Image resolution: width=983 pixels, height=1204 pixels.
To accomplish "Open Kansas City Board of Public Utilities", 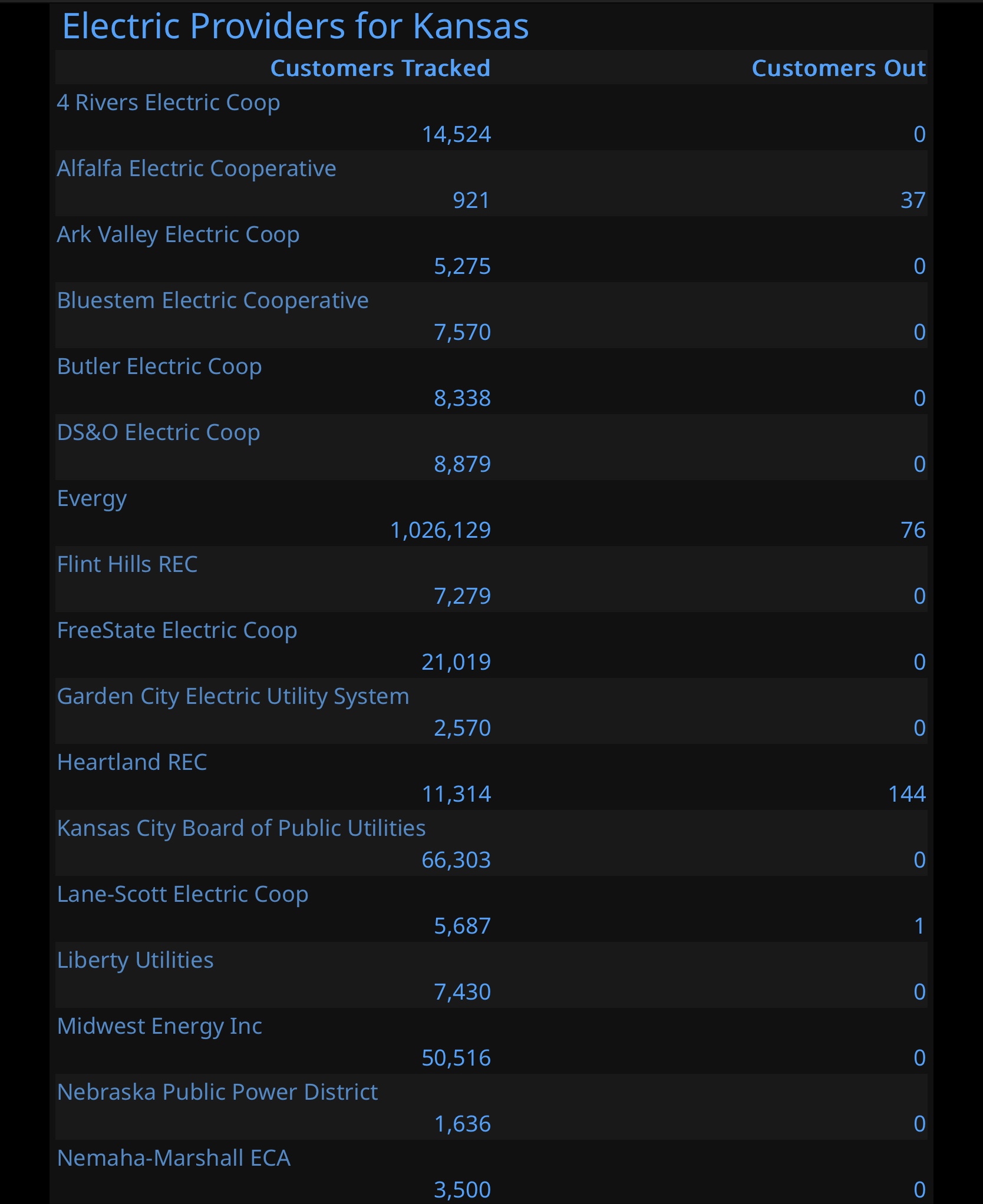I will click(242, 829).
